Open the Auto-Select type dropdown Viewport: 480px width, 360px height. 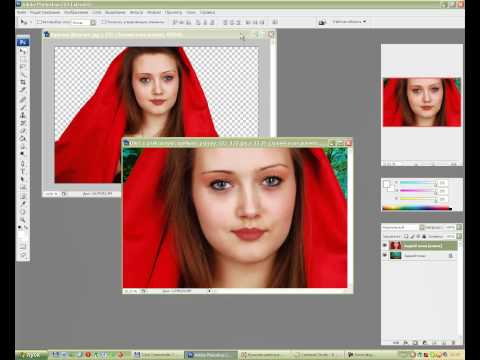pos(93,22)
